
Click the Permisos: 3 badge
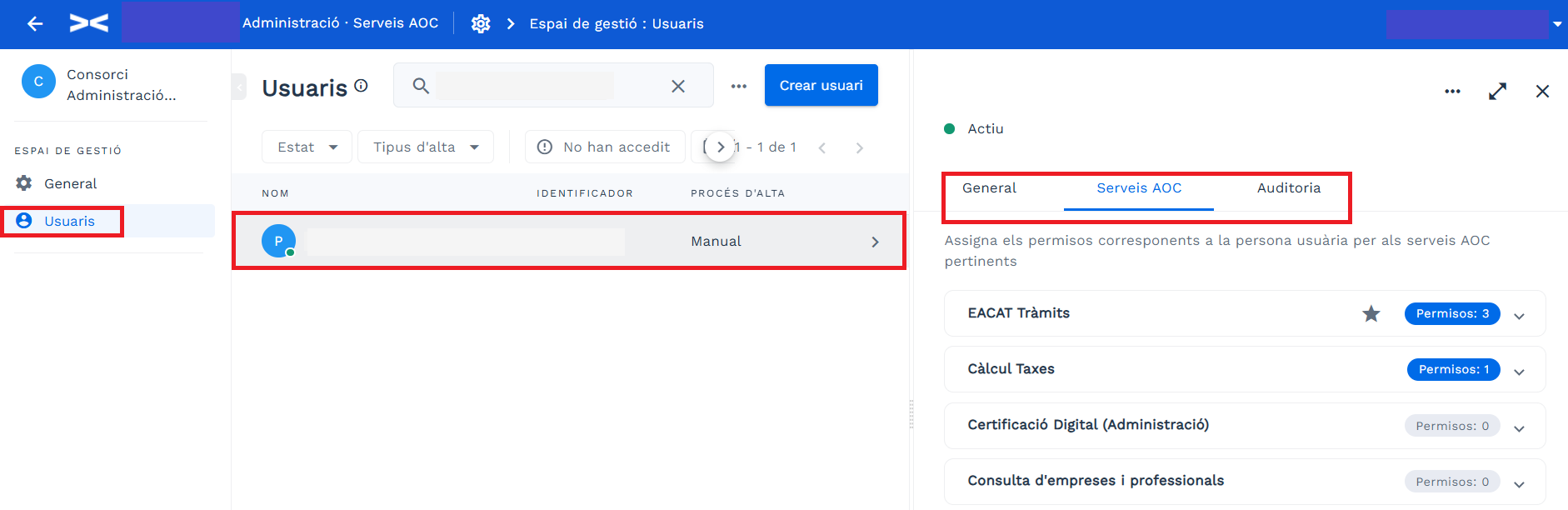[1452, 313]
